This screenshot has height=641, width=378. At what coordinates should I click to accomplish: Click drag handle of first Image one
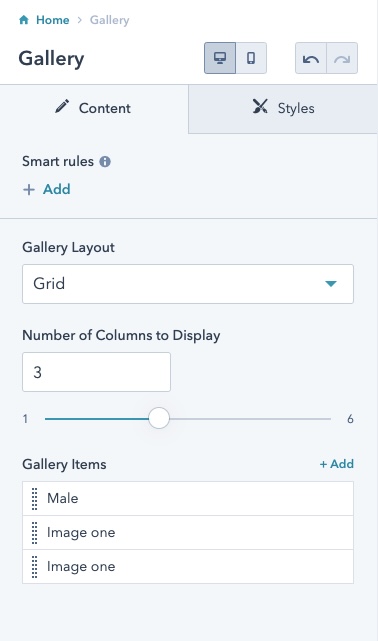click(x=35, y=533)
